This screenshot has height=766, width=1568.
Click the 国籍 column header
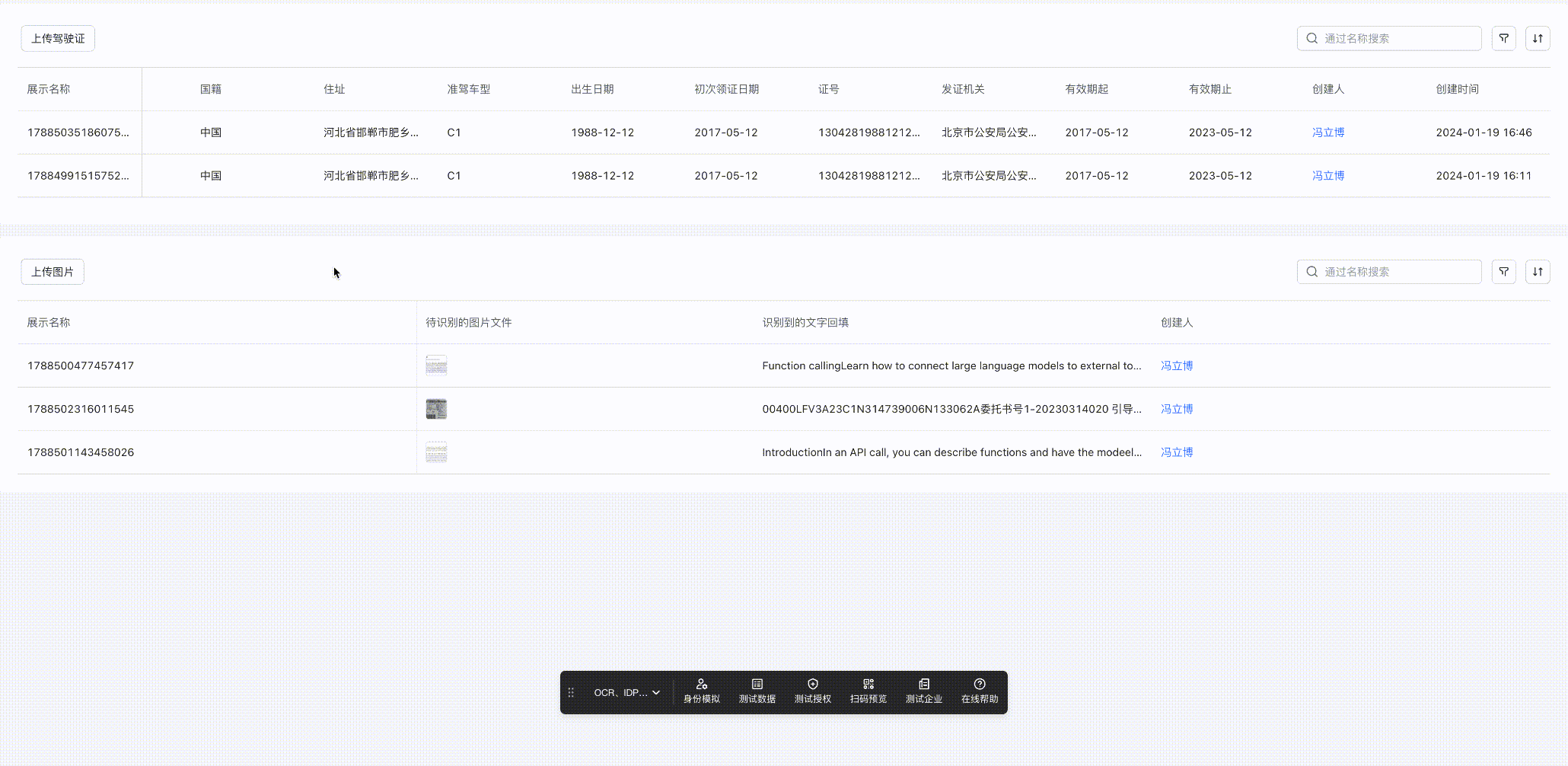point(211,89)
